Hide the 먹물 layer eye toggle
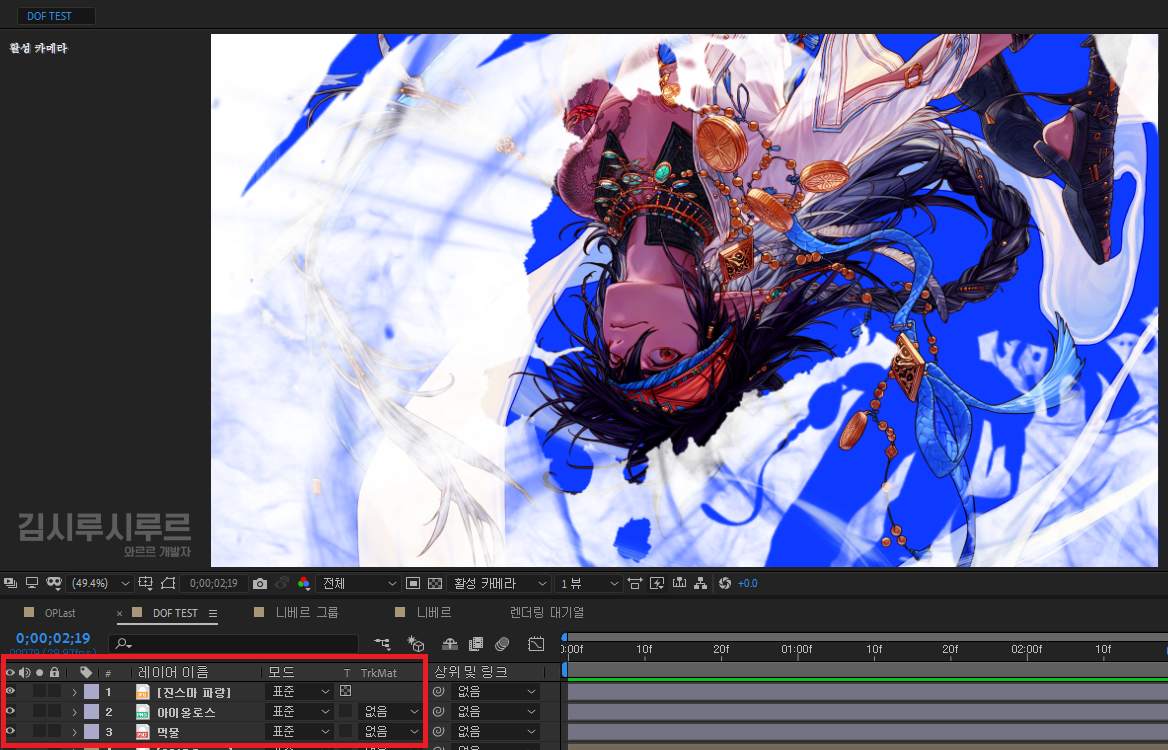The image size is (1168, 750). [10, 732]
